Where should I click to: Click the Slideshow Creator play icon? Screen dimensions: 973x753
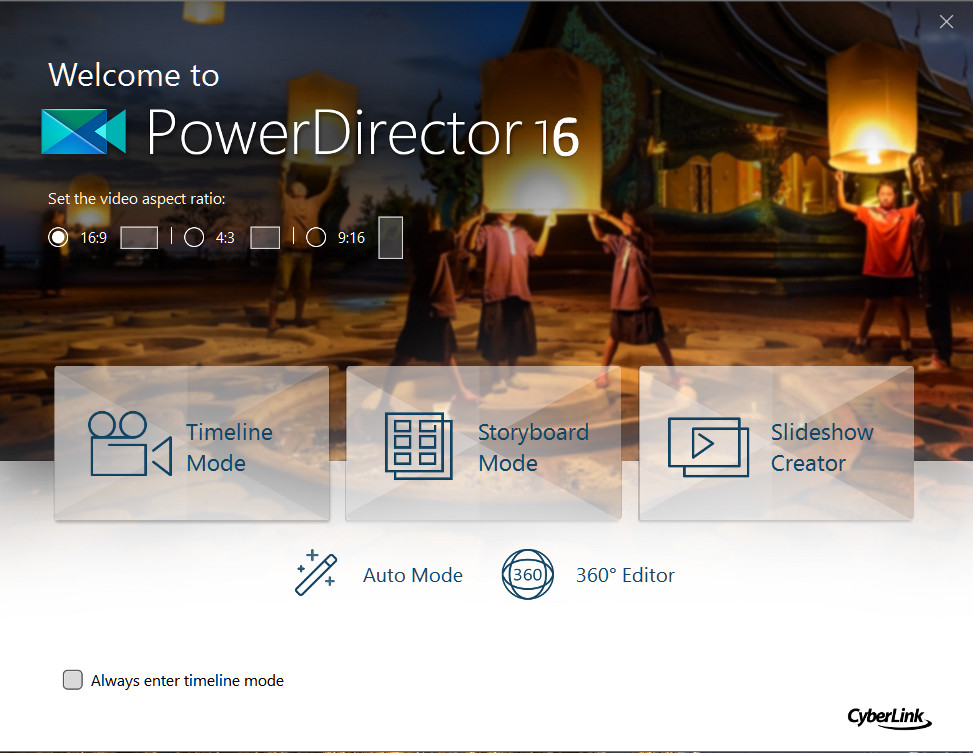[x=708, y=445]
